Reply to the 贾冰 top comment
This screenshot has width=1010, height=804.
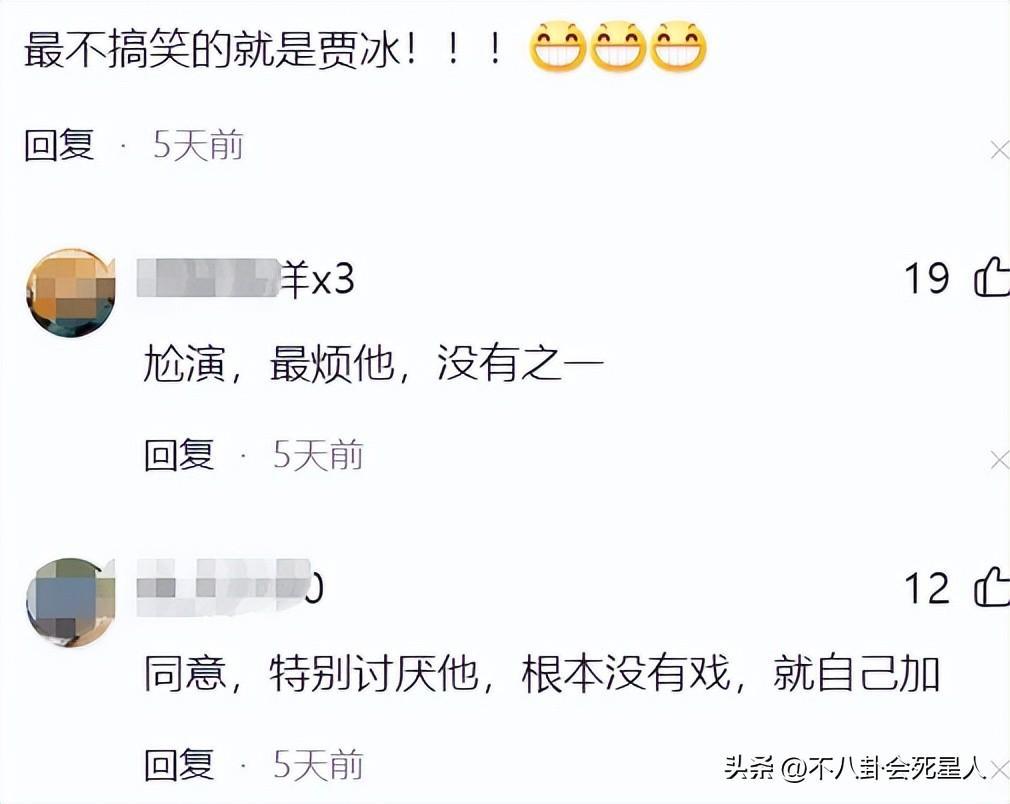[x=59, y=145]
